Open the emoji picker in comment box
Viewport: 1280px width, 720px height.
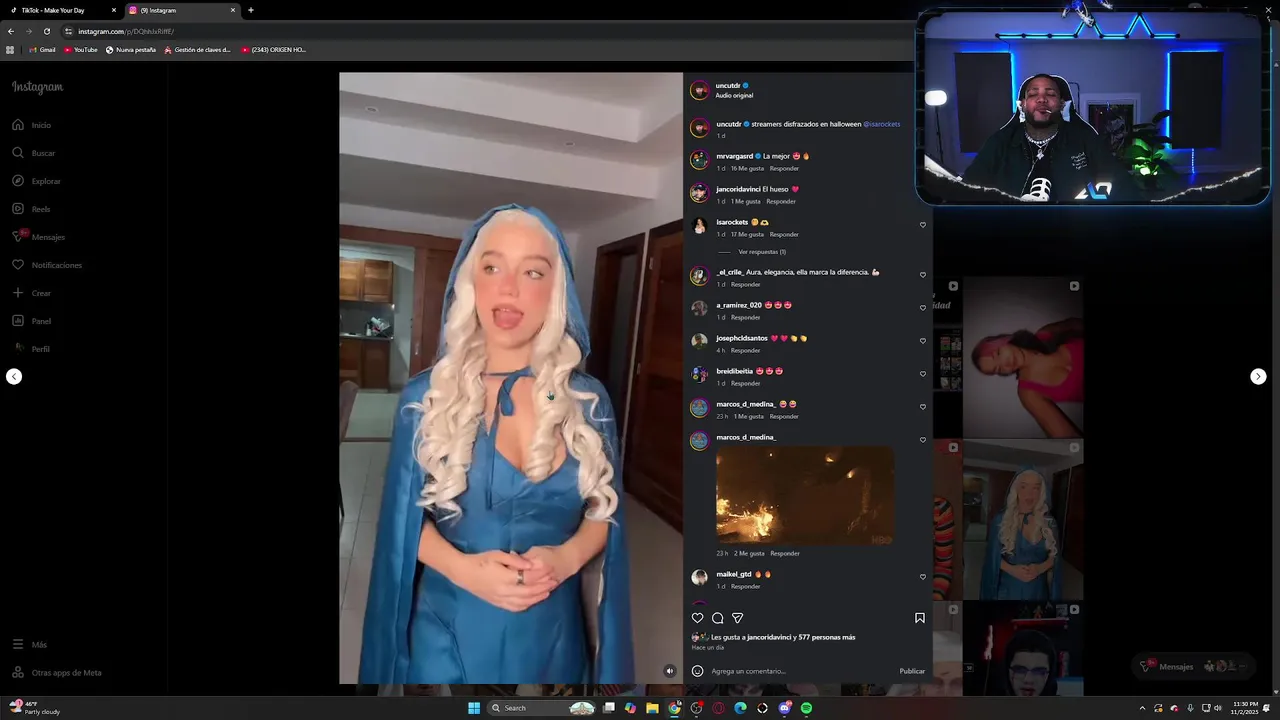(697, 671)
